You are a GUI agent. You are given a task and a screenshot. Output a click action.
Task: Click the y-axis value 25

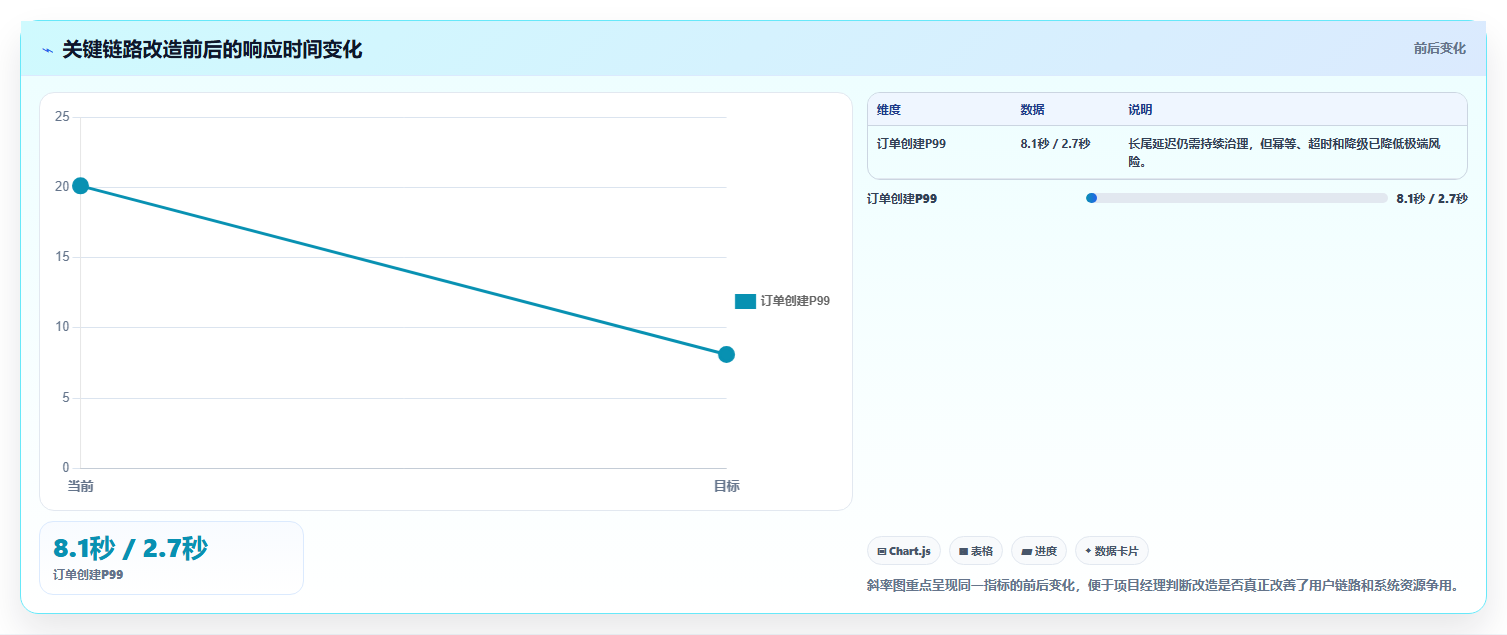point(62,117)
